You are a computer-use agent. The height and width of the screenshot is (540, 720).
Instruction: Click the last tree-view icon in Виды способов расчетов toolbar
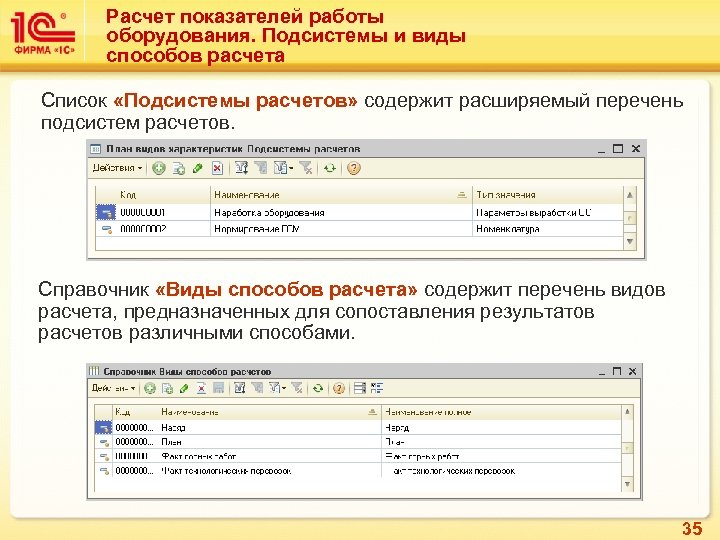point(377,388)
